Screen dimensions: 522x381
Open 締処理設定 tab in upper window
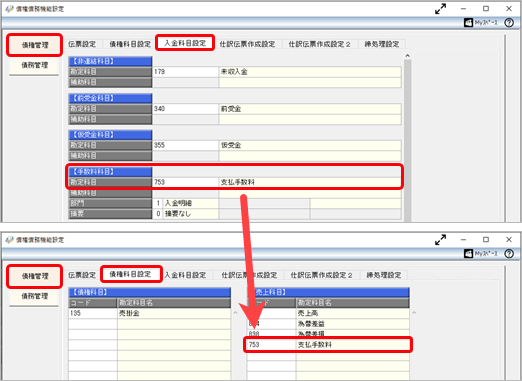(x=382, y=44)
